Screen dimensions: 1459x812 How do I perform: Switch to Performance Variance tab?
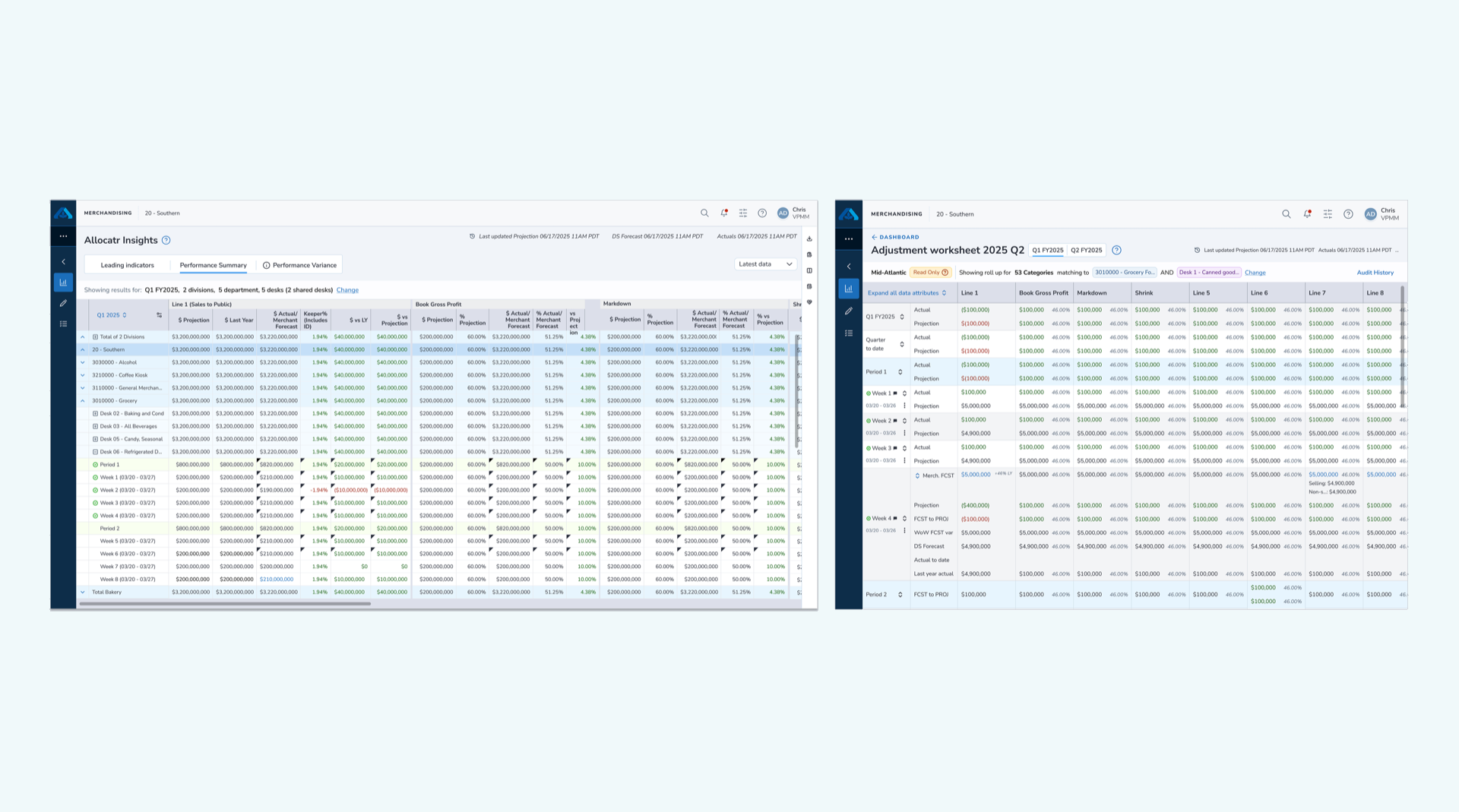300,265
